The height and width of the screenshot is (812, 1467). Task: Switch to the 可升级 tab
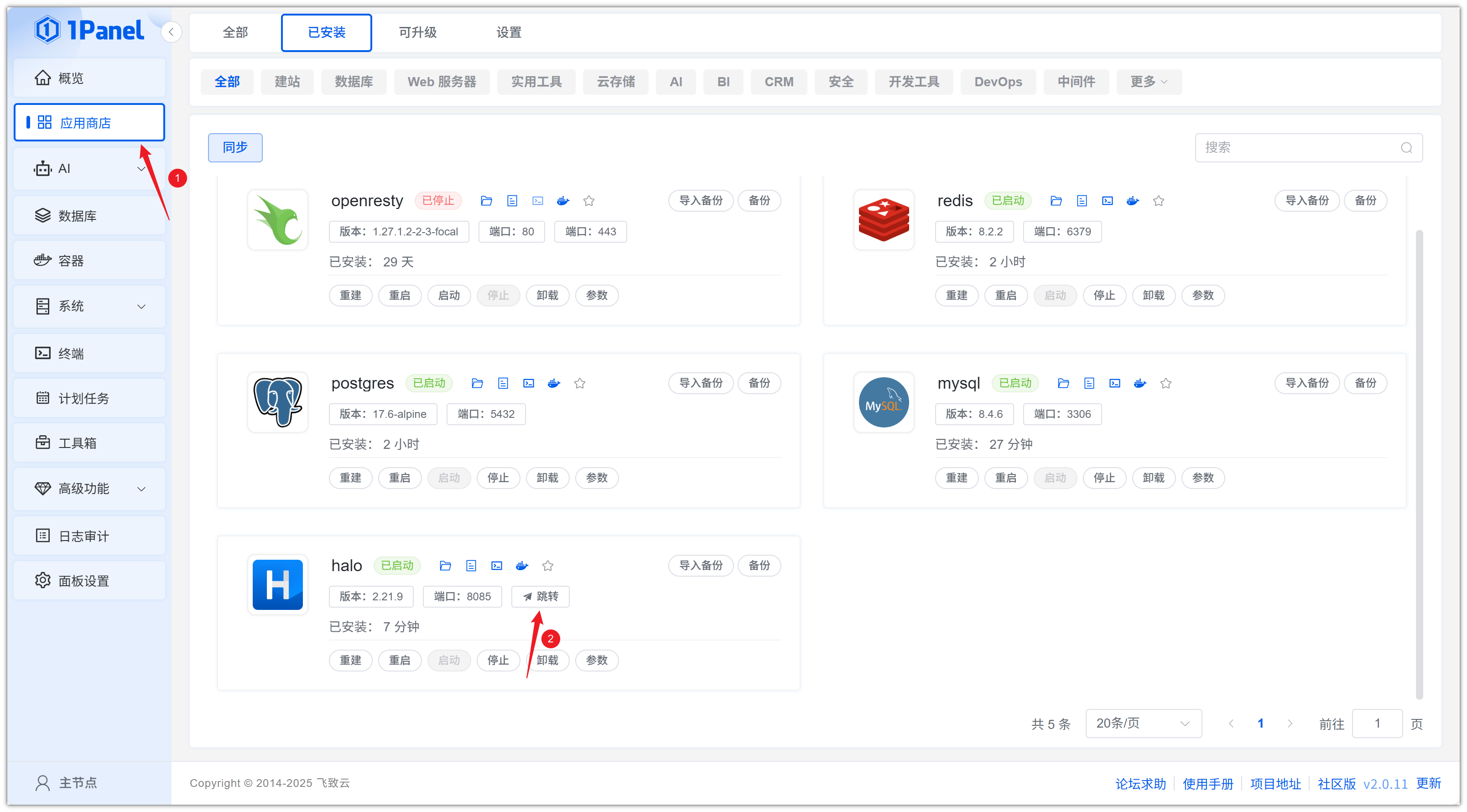pyautogui.click(x=417, y=32)
